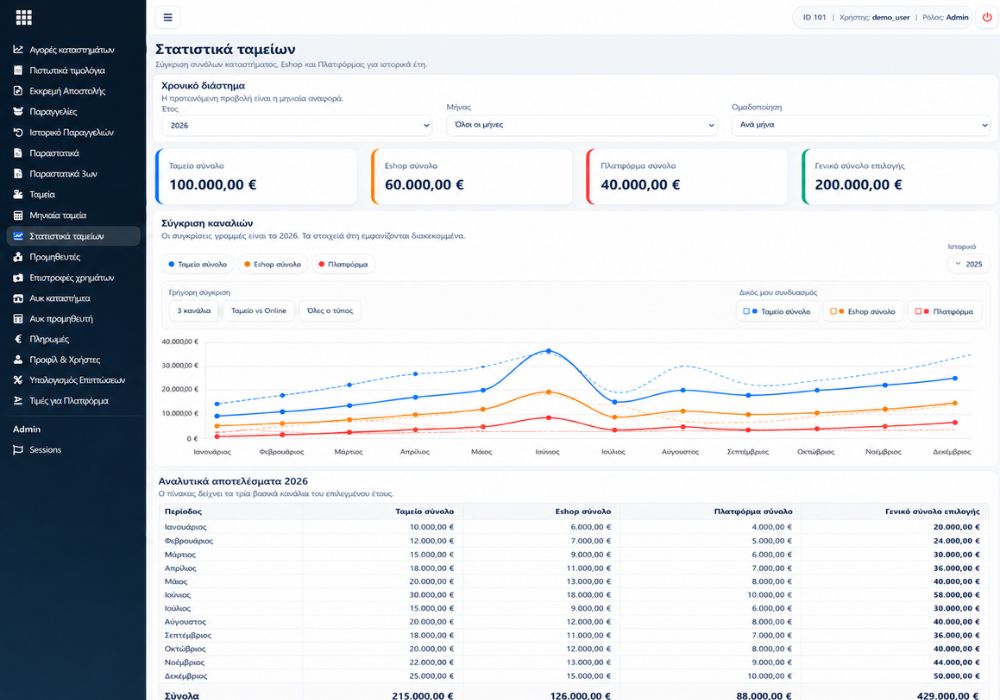The height and width of the screenshot is (700, 1000).
Task: Click the Όλες ο τύπος button
Action: [330, 310]
